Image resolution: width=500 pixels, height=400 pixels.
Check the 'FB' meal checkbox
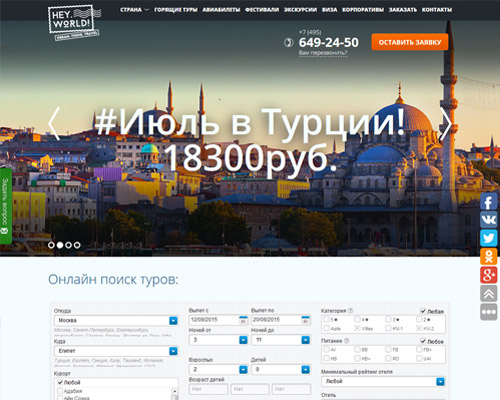click(x=388, y=349)
